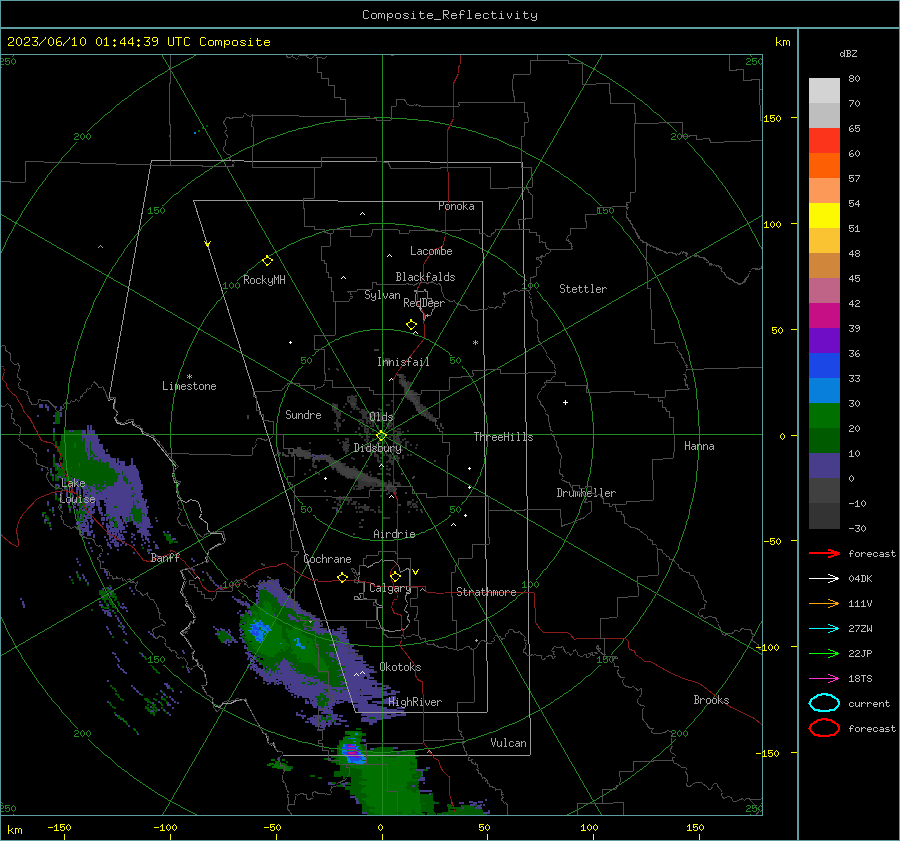Click the Vulcan label
Screen dimensions: 900x841
509,743
